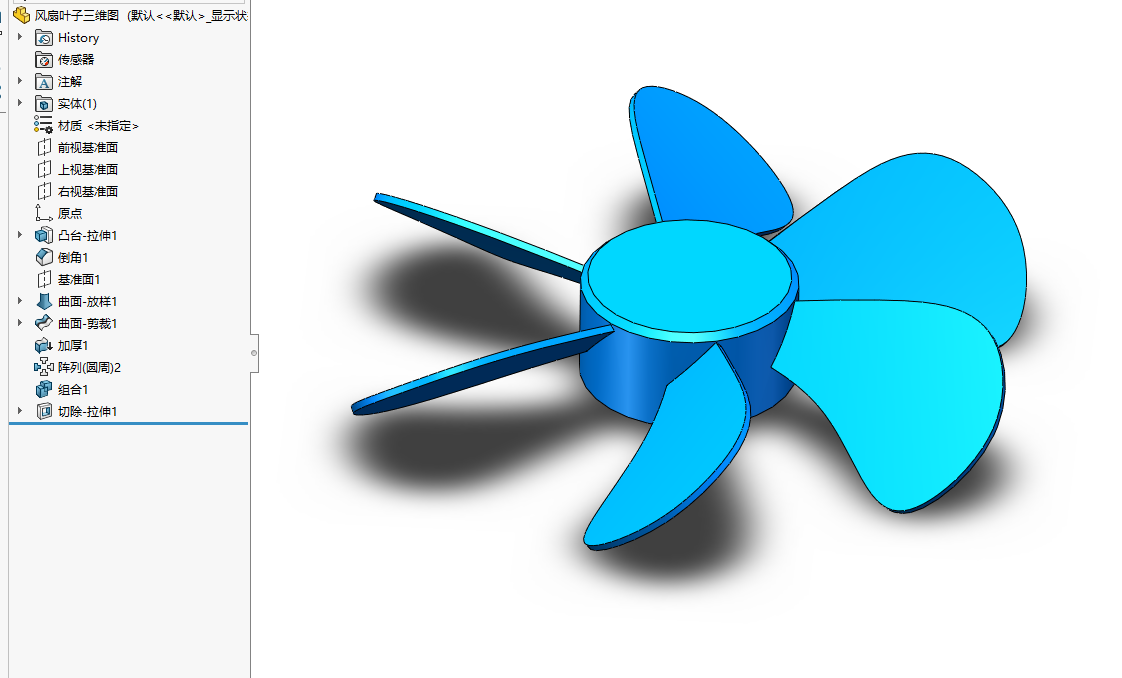1122x678 pixels.
Task: Select the 上视基准面 plane icon
Action: [44, 170]
